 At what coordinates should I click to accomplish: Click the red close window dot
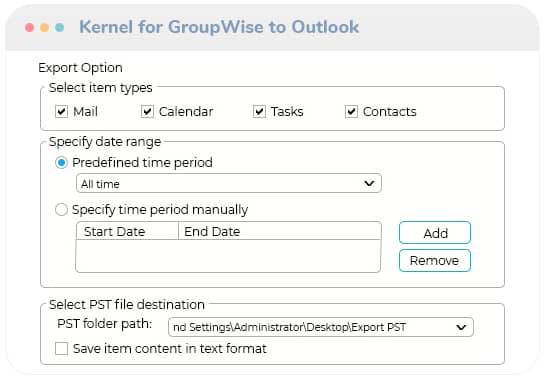point(30,27)
